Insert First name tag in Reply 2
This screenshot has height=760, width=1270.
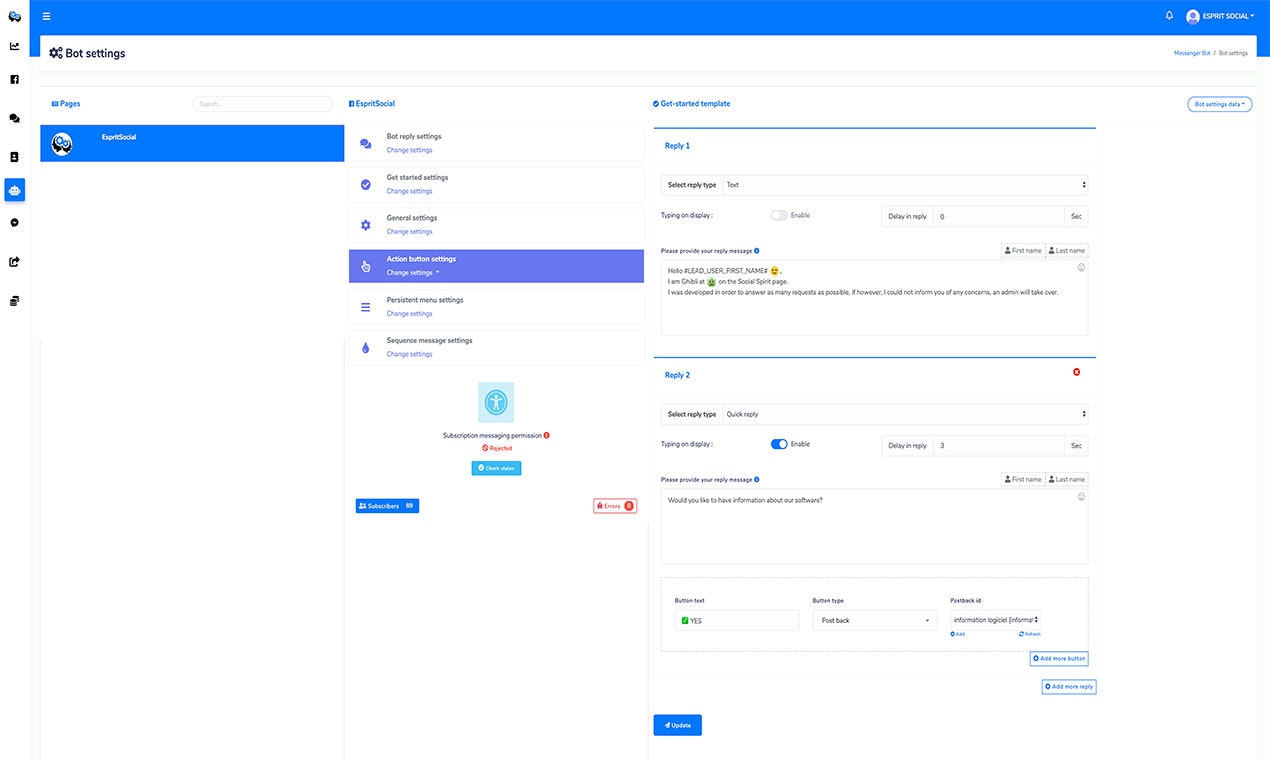point(1023,479)
